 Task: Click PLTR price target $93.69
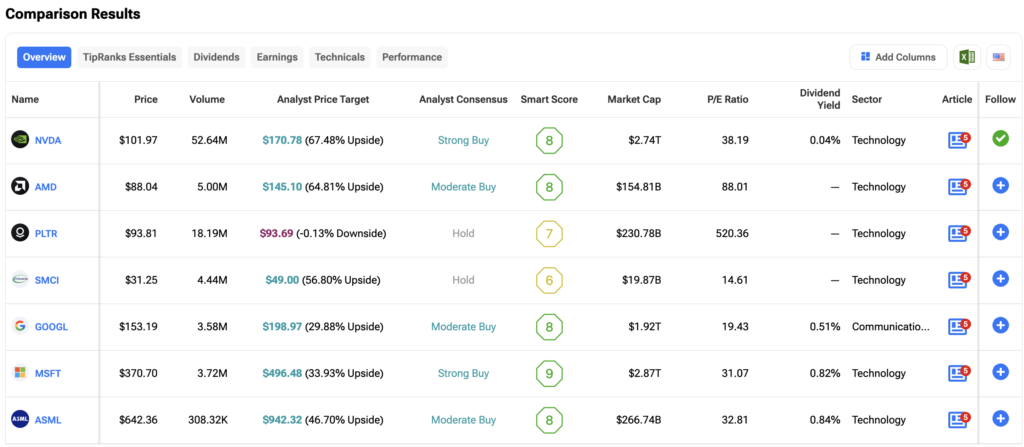[276, 233]
